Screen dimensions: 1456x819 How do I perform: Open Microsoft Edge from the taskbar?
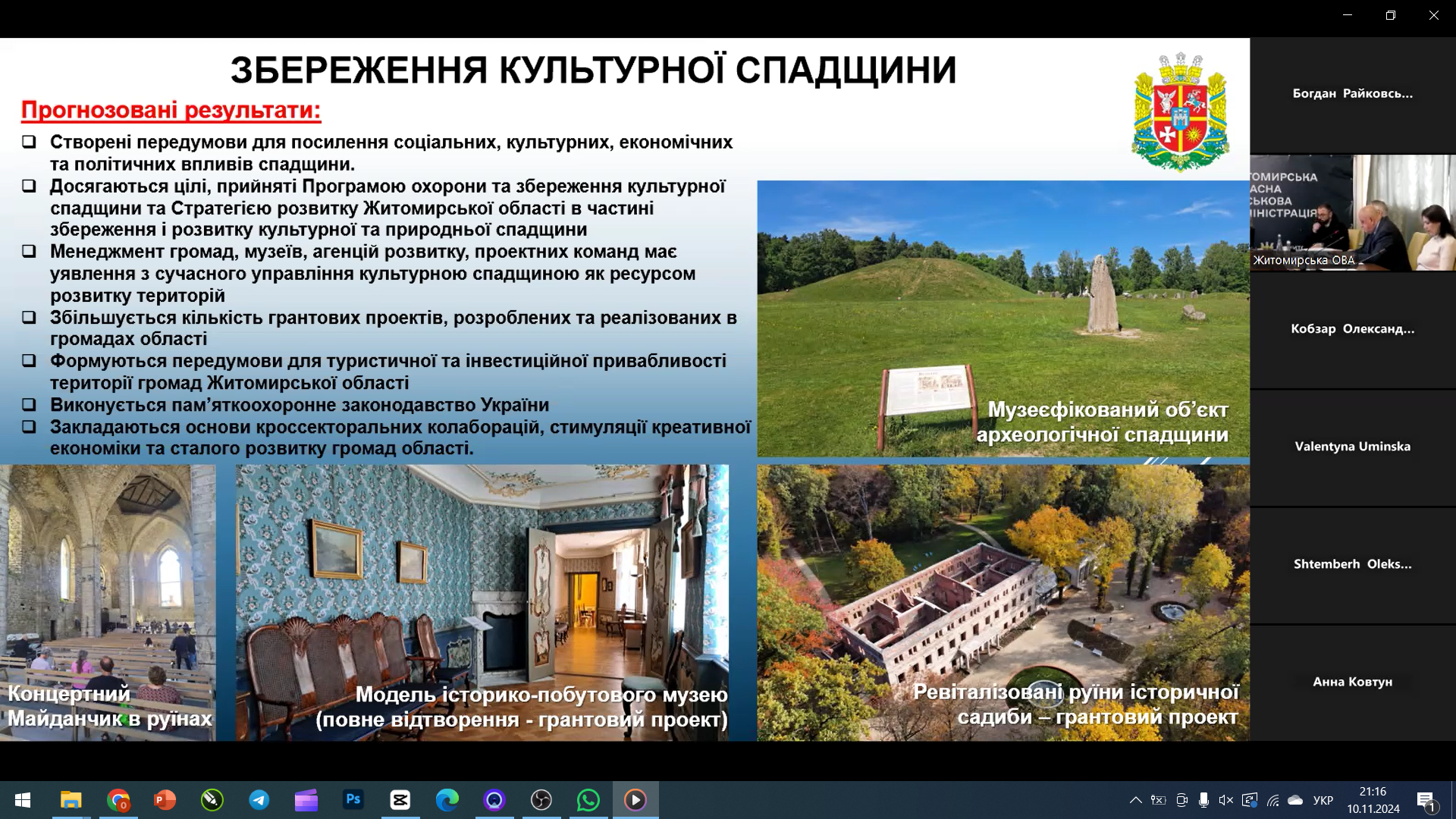[447, 800]
